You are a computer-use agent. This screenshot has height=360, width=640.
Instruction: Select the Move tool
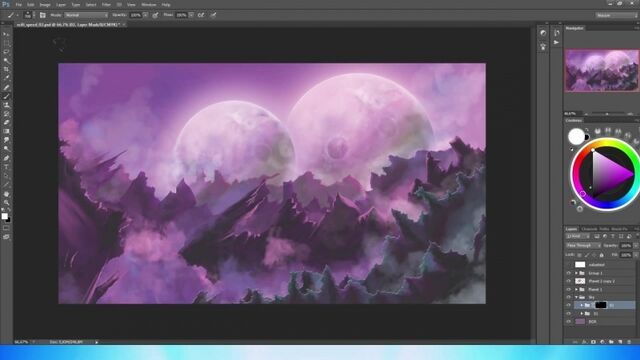click(6, 34)
